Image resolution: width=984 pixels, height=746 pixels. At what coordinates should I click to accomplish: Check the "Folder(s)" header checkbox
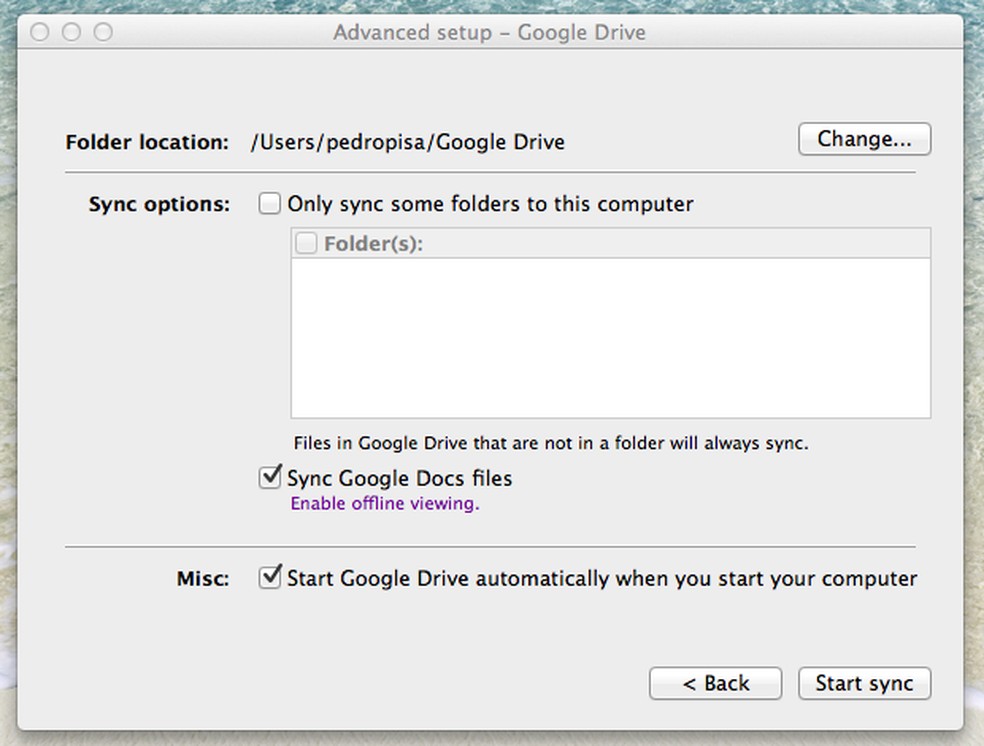(305, 242)
